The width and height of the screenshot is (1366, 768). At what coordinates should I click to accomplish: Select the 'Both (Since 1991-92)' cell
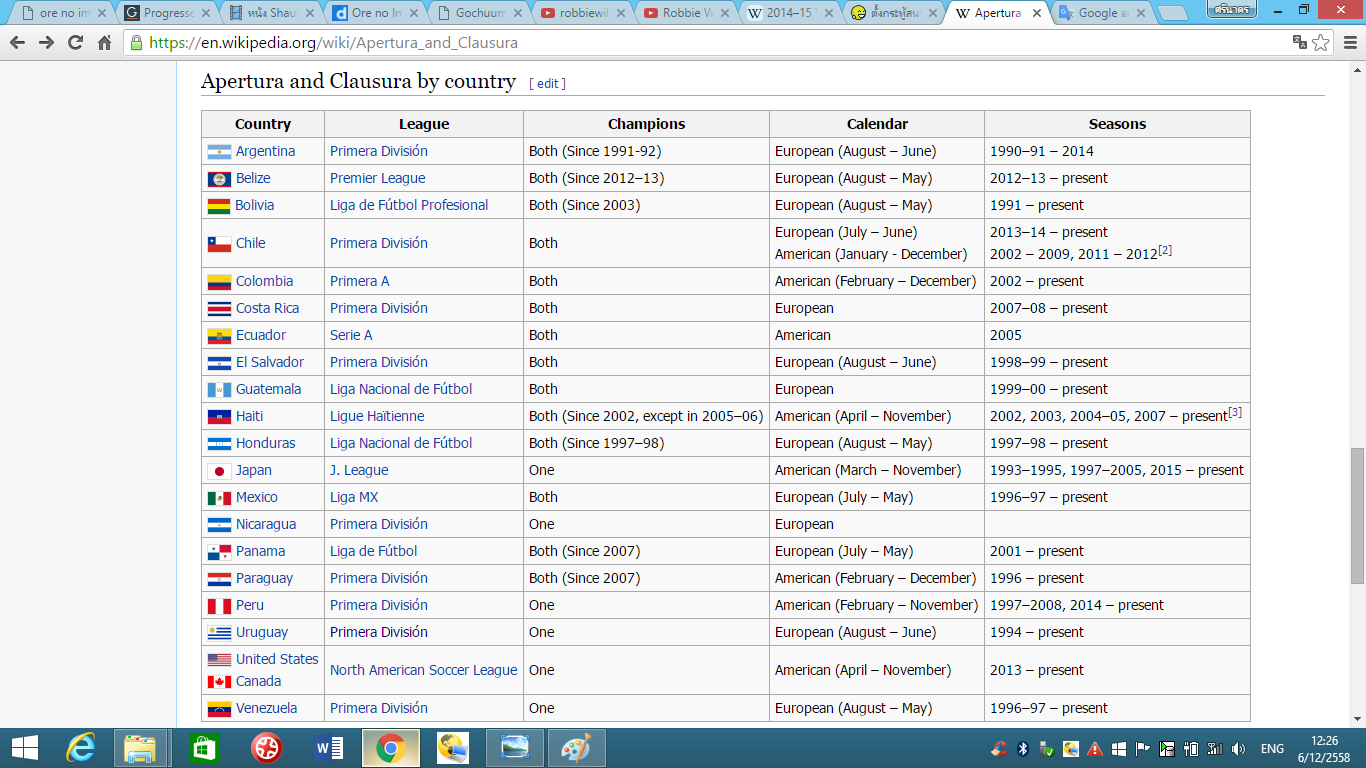click(x=646, y=152)
